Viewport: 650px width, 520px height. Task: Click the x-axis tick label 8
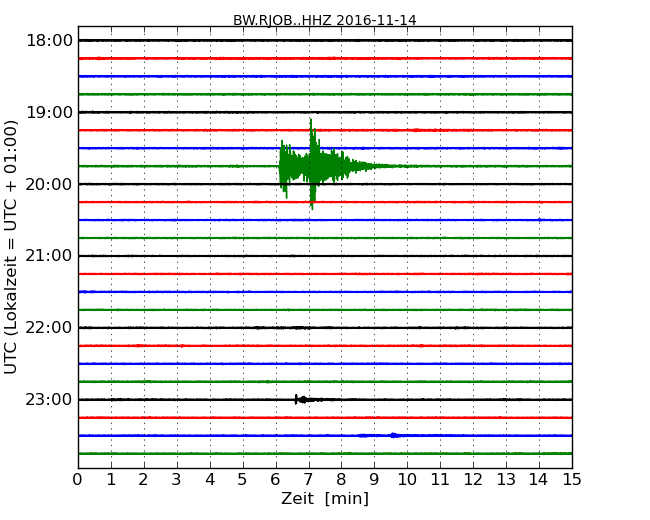(341, 480)
